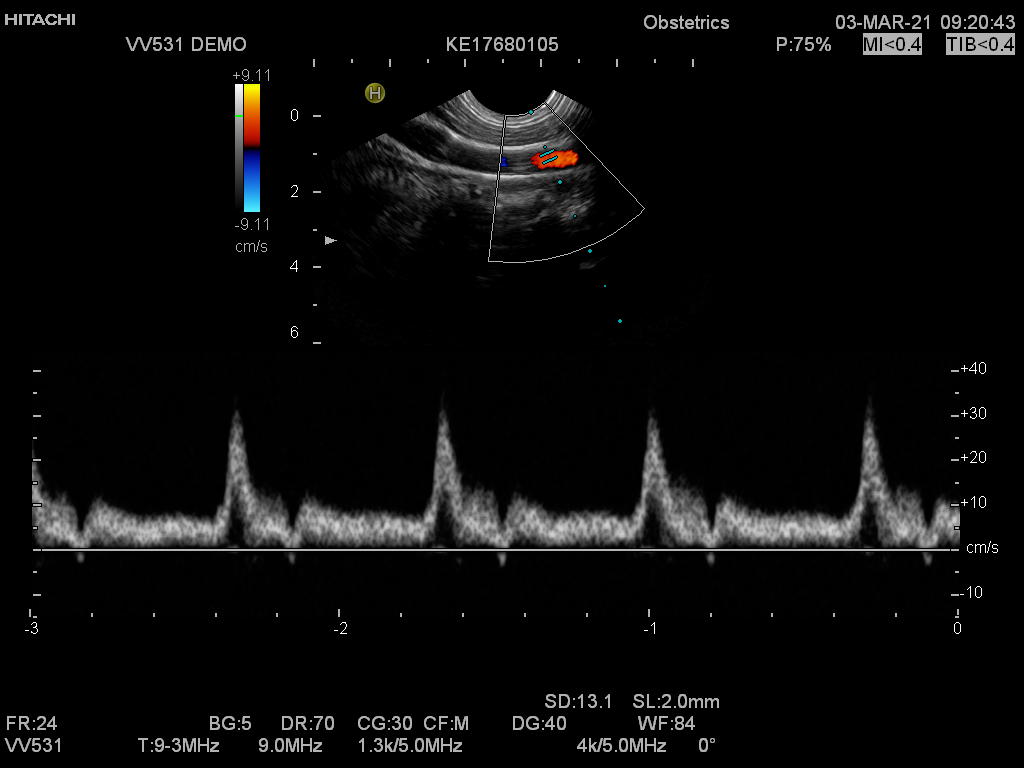Click the yellow H probe orientation marker
The height and width of the screenshot is (768, 1024).
pos(375,93)
